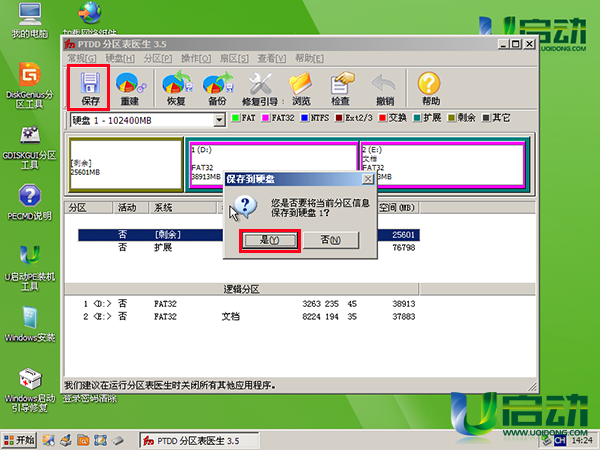Open the 分区 menu in menu bar
600x450 pixels.
[x=155, y=59]
